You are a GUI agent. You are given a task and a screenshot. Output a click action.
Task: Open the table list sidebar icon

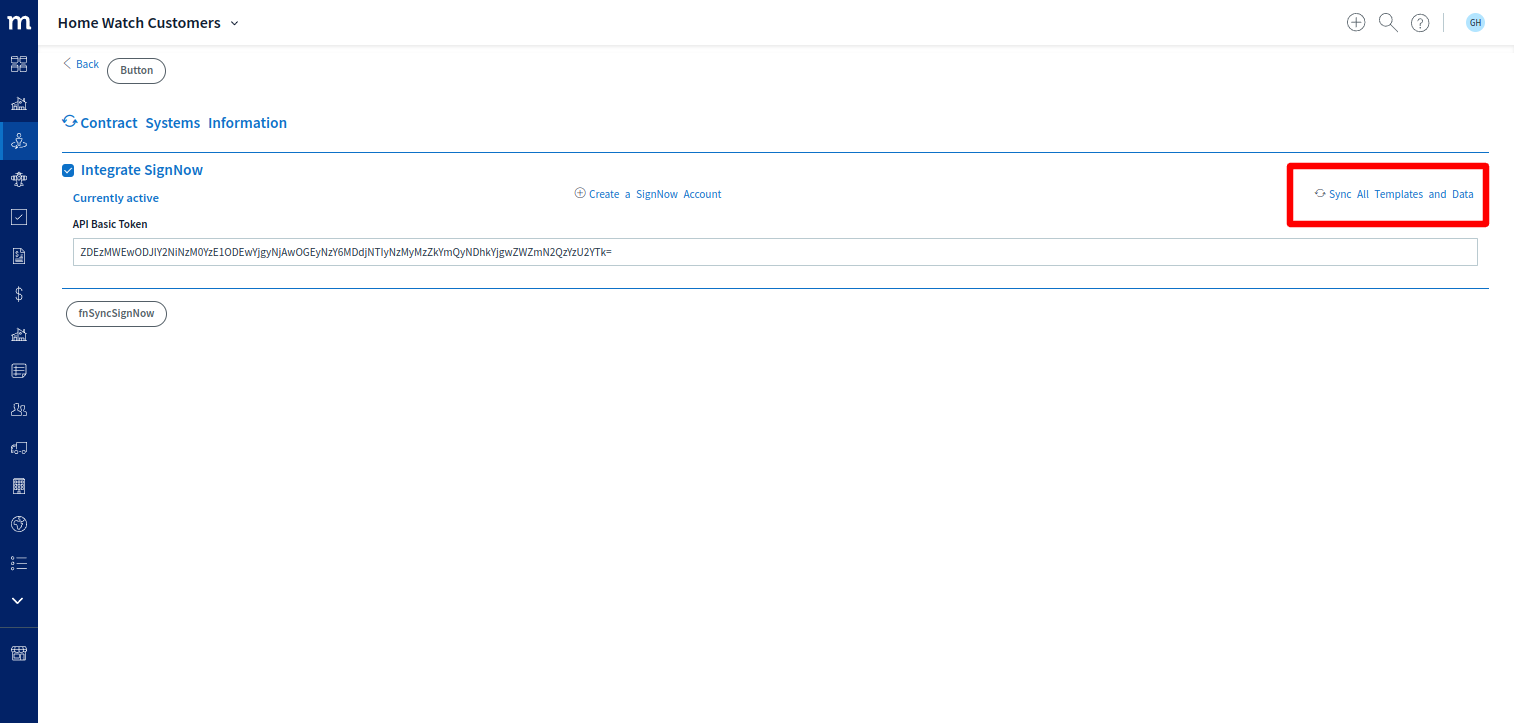tap(18, 371)
